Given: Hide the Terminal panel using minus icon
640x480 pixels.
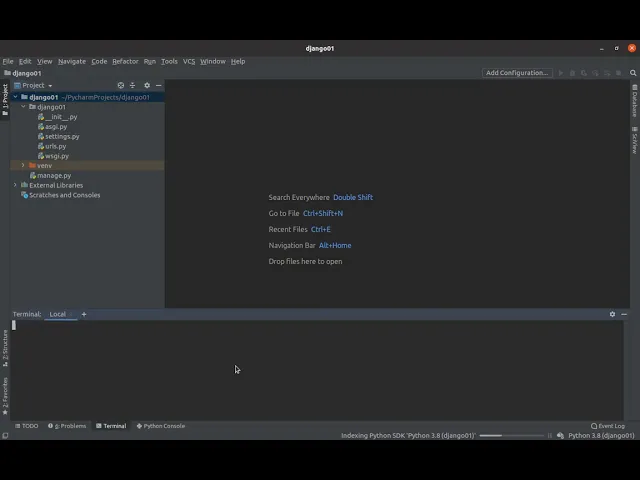Looking at the screenshot, I should coord(624,314).
